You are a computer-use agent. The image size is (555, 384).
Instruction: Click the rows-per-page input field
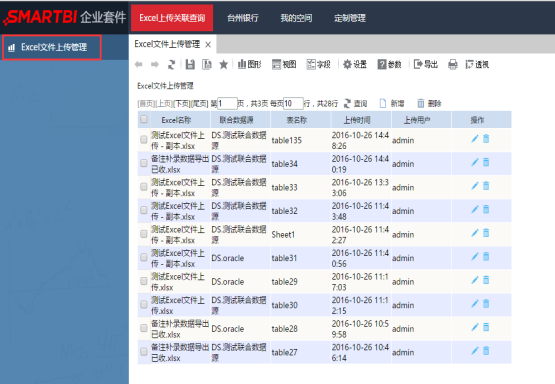[293, 103]
